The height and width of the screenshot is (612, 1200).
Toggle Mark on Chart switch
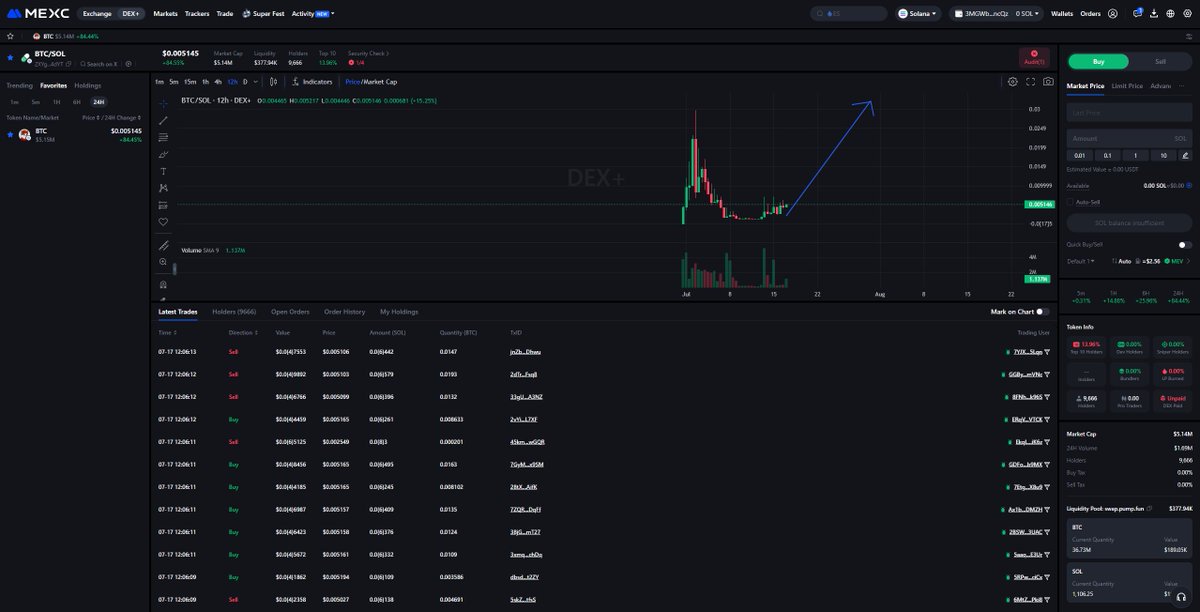[x=1043, y=312]
